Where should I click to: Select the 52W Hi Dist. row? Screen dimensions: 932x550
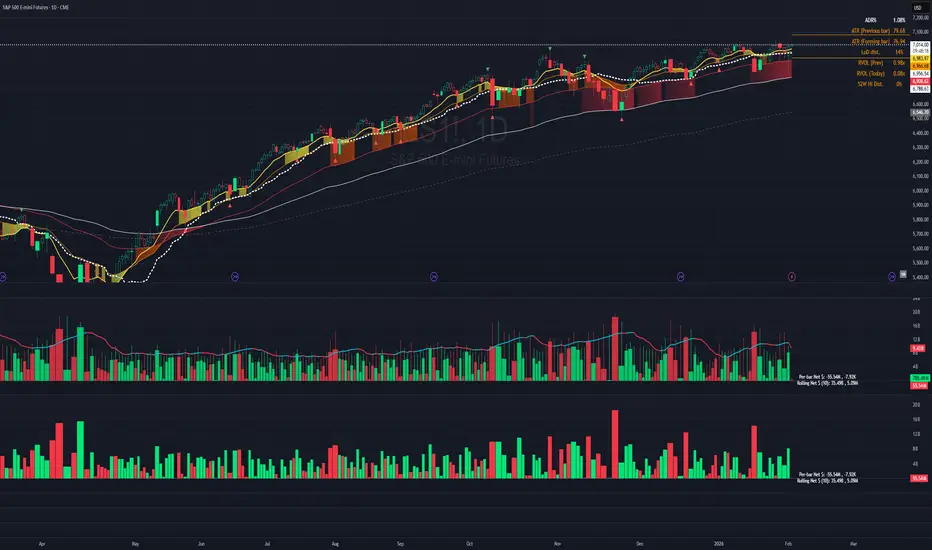(x=880, y=84)
